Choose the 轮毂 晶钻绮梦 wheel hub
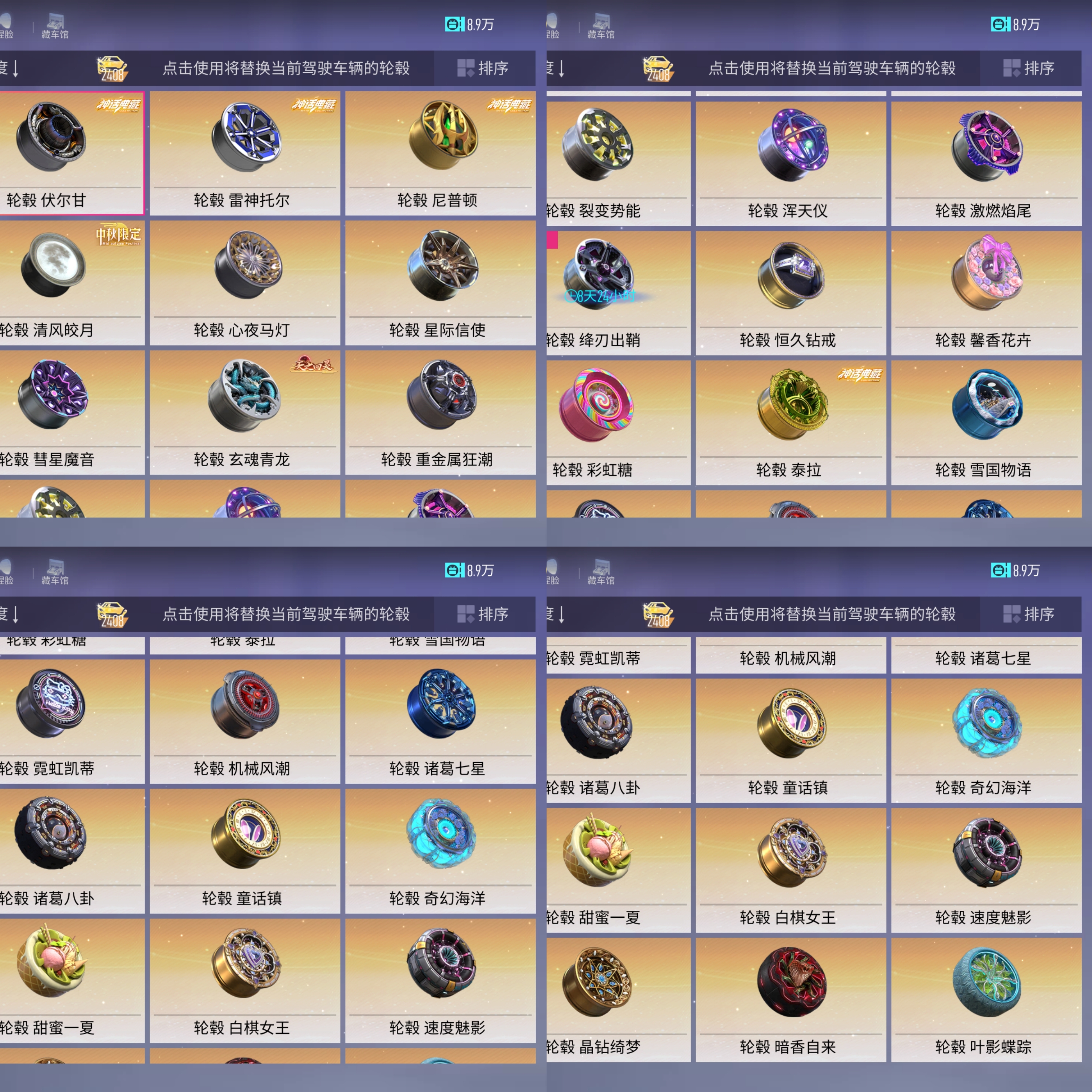This screenshot has height=1092, width=1092. (x=618, y=1000)
